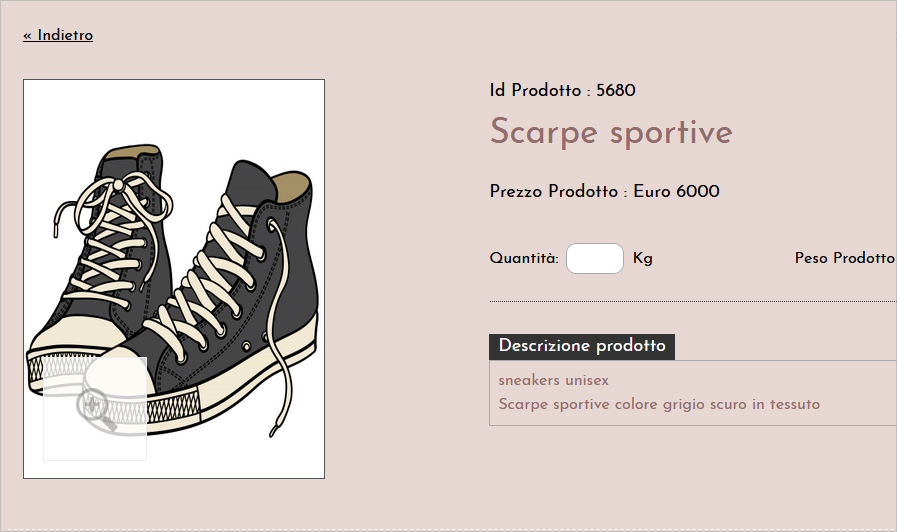This screenshot has width=897, height=532.
Task: Click the right sneaker's tan inner collar
Action: pos(292,186)
